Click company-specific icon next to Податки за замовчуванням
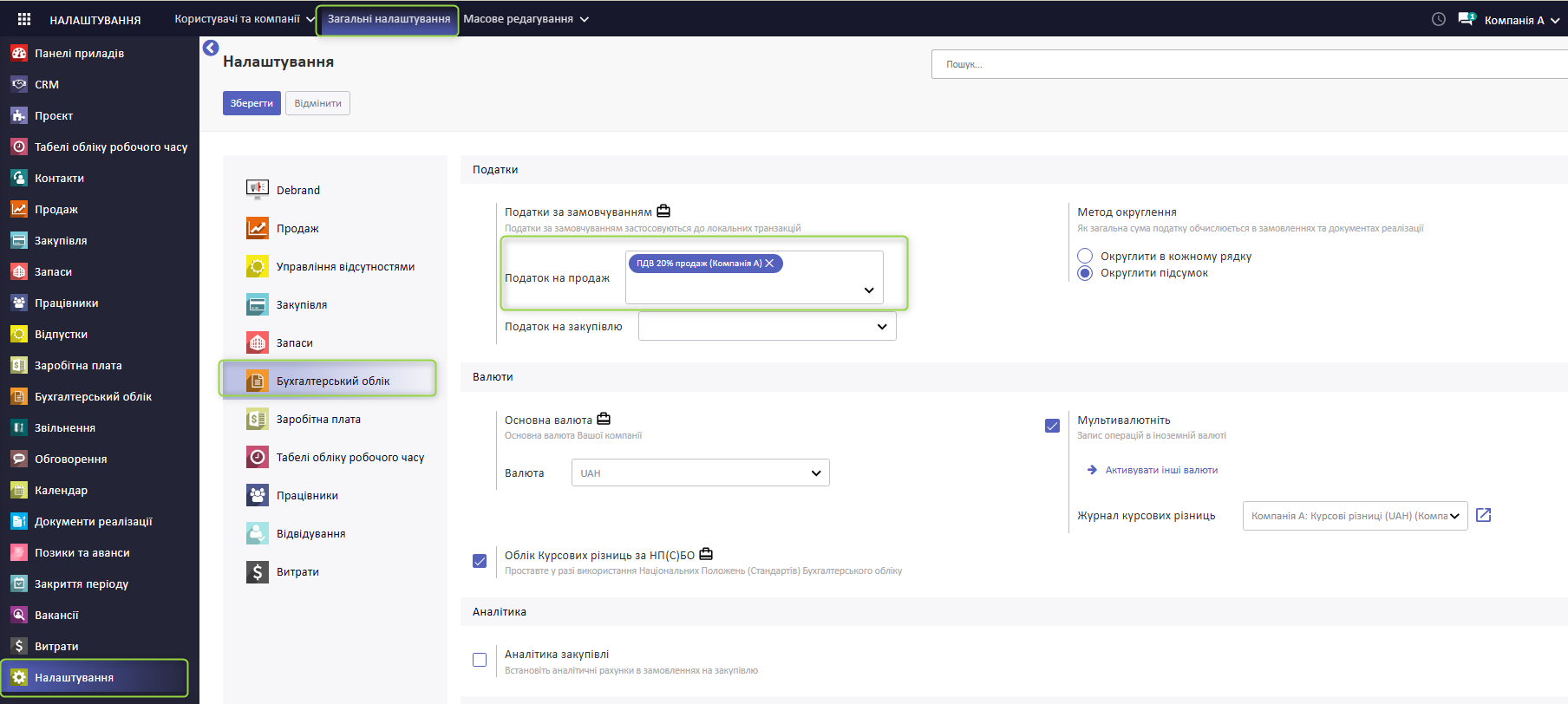The image size is (1568, 704). tap(663, 211)
